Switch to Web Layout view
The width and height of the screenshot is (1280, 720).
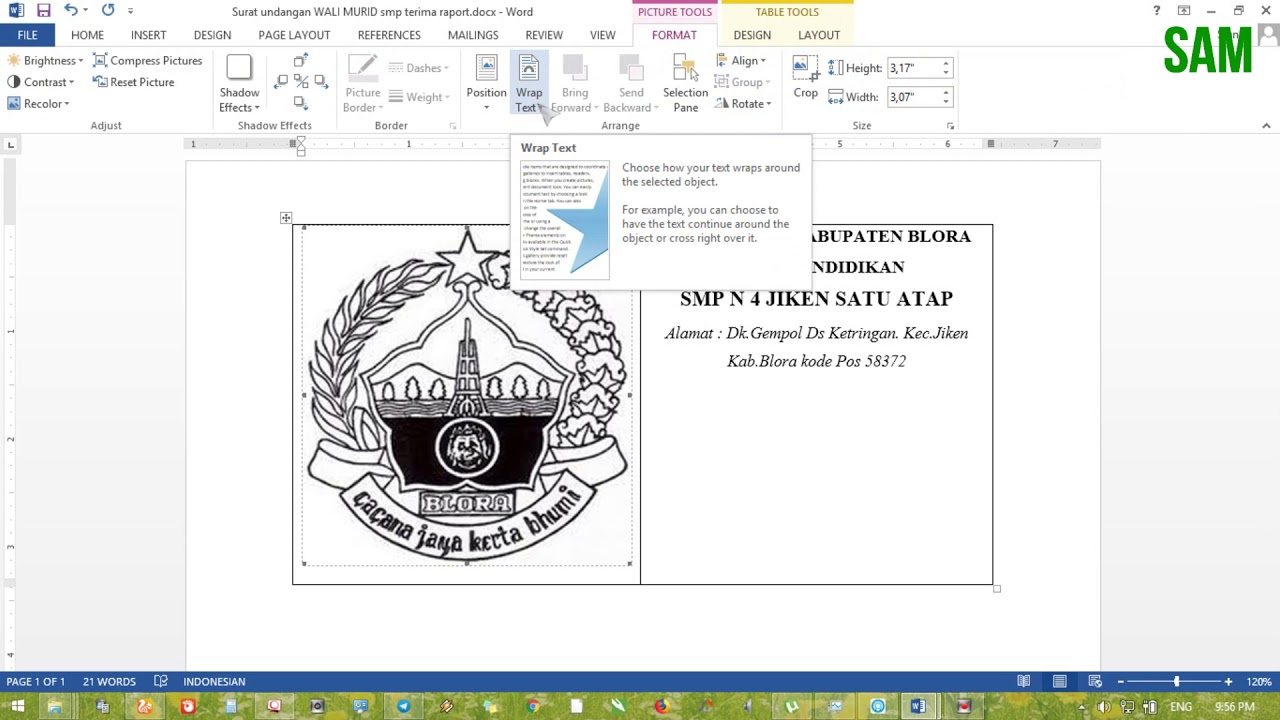pyautogui.click(x=1095, y=682)
